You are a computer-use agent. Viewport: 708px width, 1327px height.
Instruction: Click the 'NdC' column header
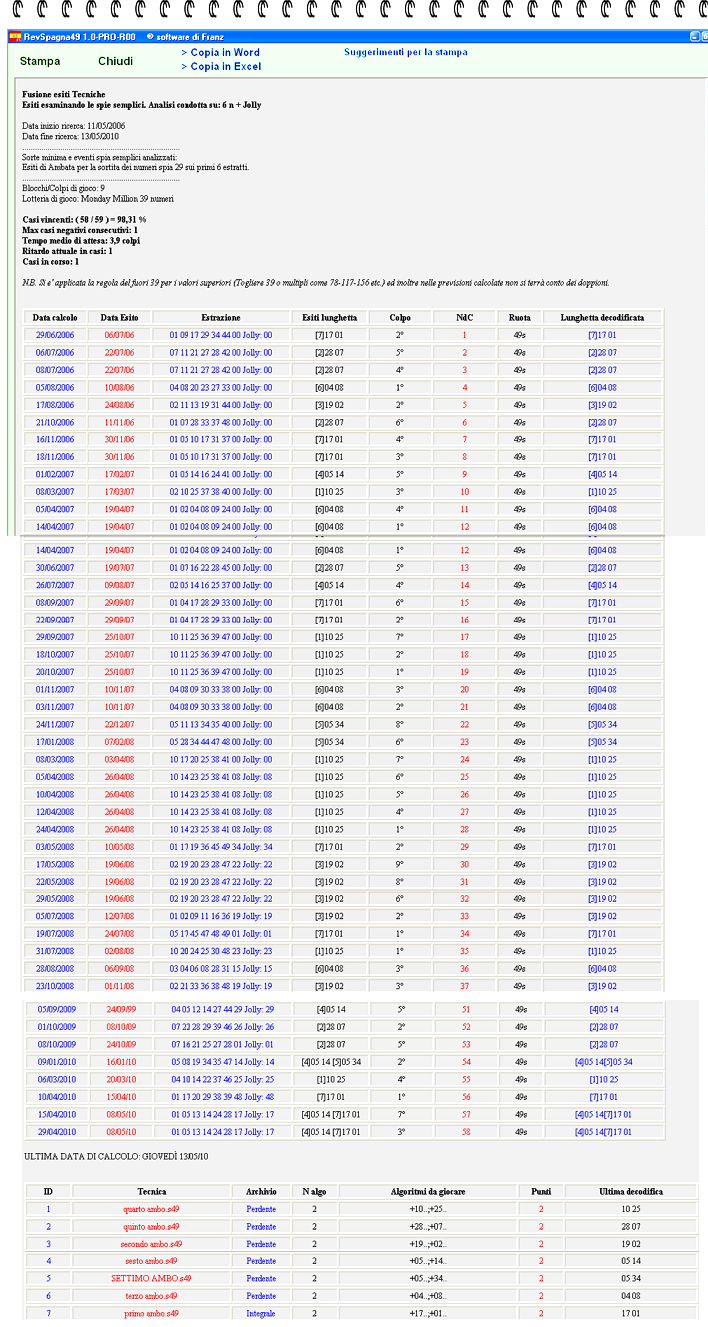tap(464, 317)
